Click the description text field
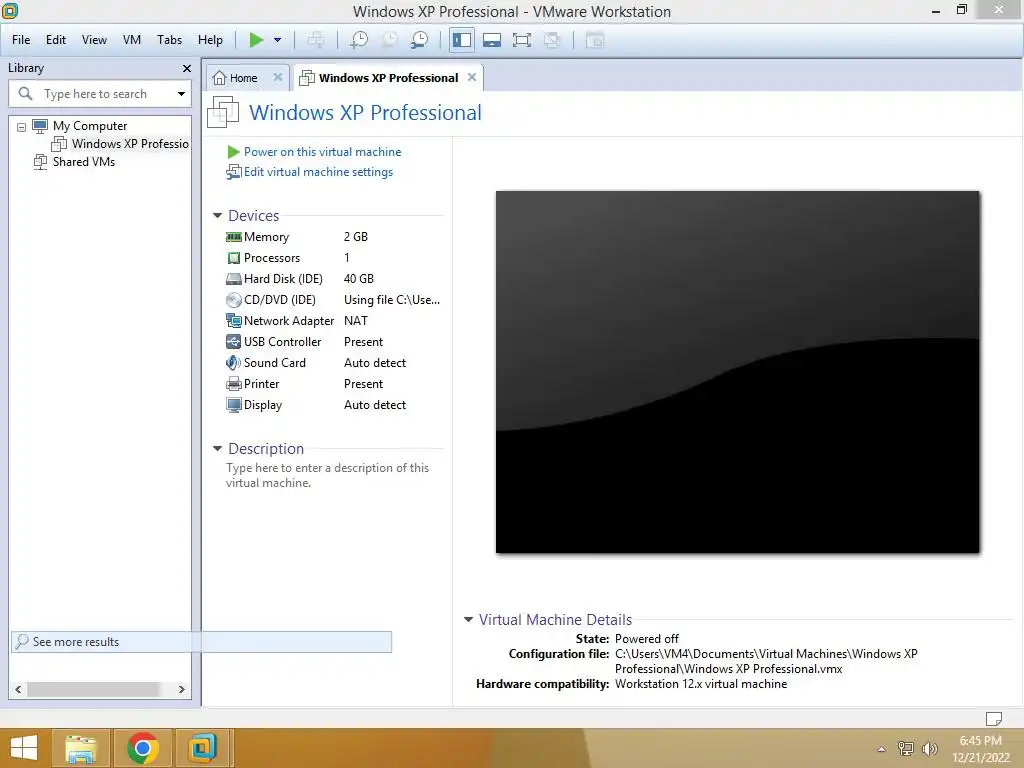This screenshot has height=768, width=1024. [328, 475]
